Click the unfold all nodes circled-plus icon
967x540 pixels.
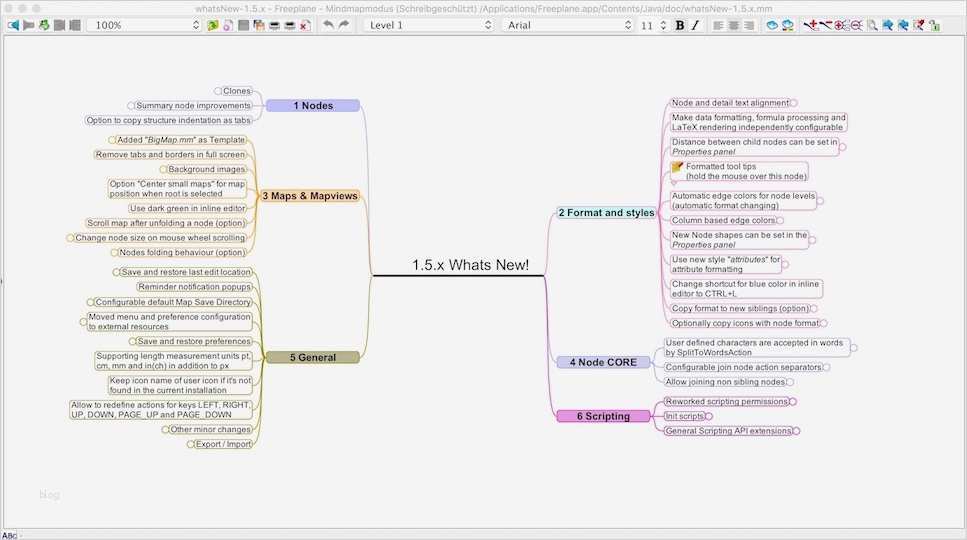point(841,25)
